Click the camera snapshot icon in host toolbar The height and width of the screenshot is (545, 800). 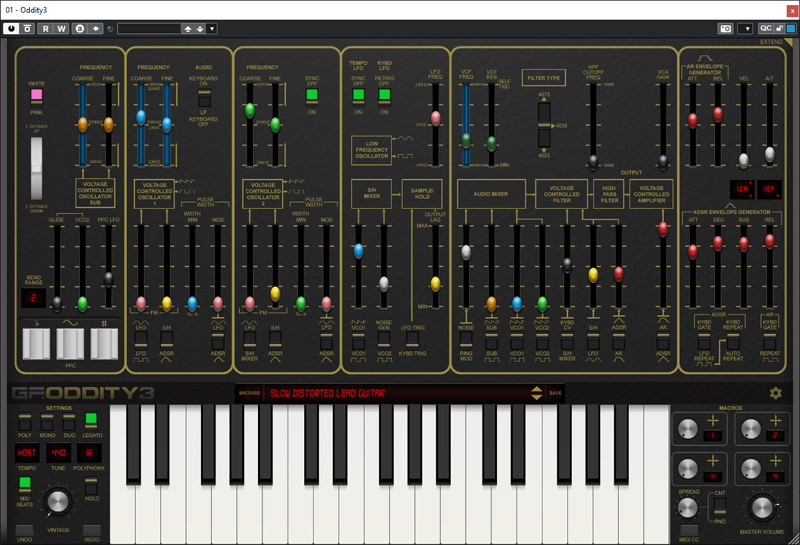coord(723,29)
